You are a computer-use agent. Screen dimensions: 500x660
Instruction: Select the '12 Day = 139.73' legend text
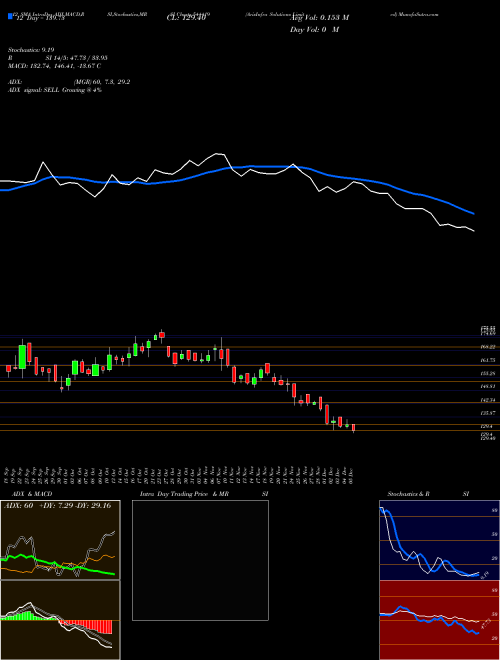tap(39, 18)
